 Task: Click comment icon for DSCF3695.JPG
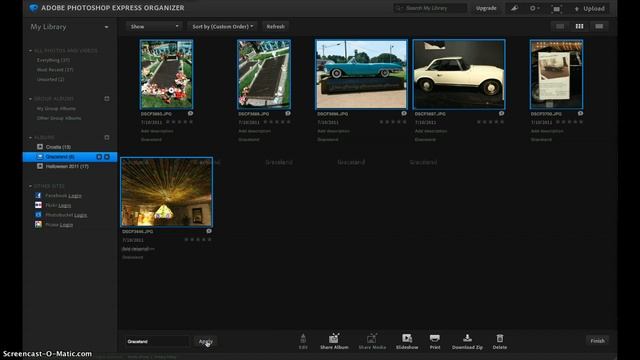tap(191, 113)
